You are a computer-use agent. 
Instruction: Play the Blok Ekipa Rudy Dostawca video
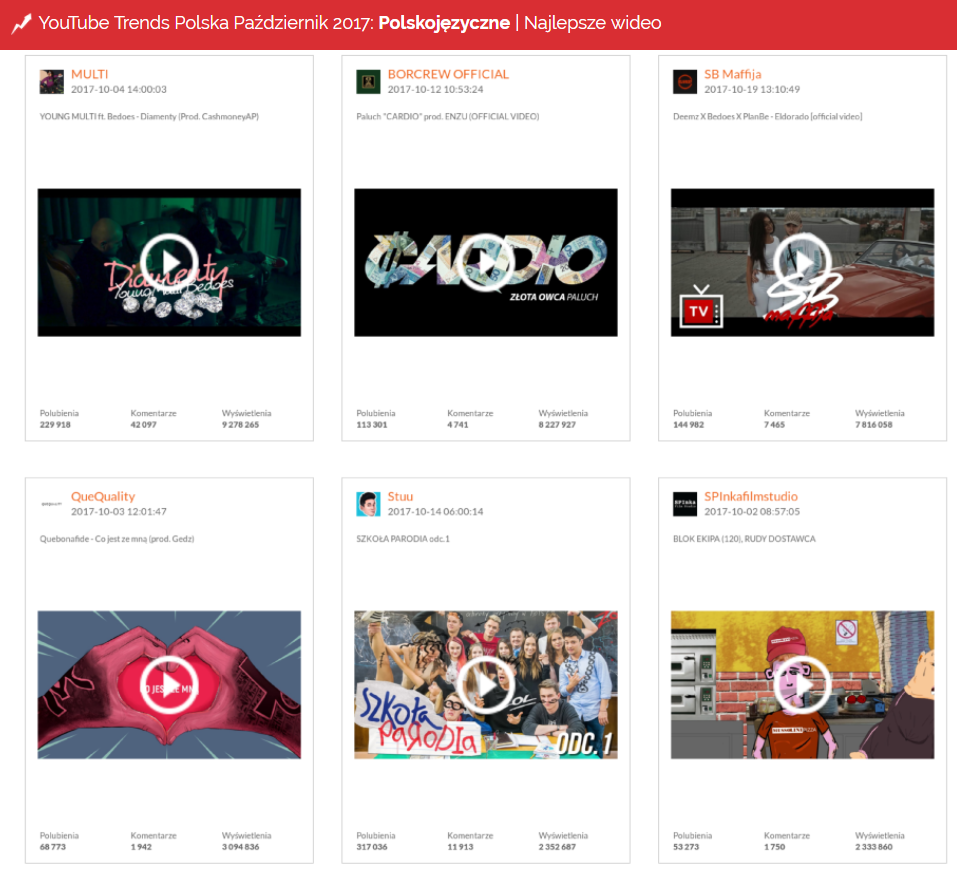[802, 684]
